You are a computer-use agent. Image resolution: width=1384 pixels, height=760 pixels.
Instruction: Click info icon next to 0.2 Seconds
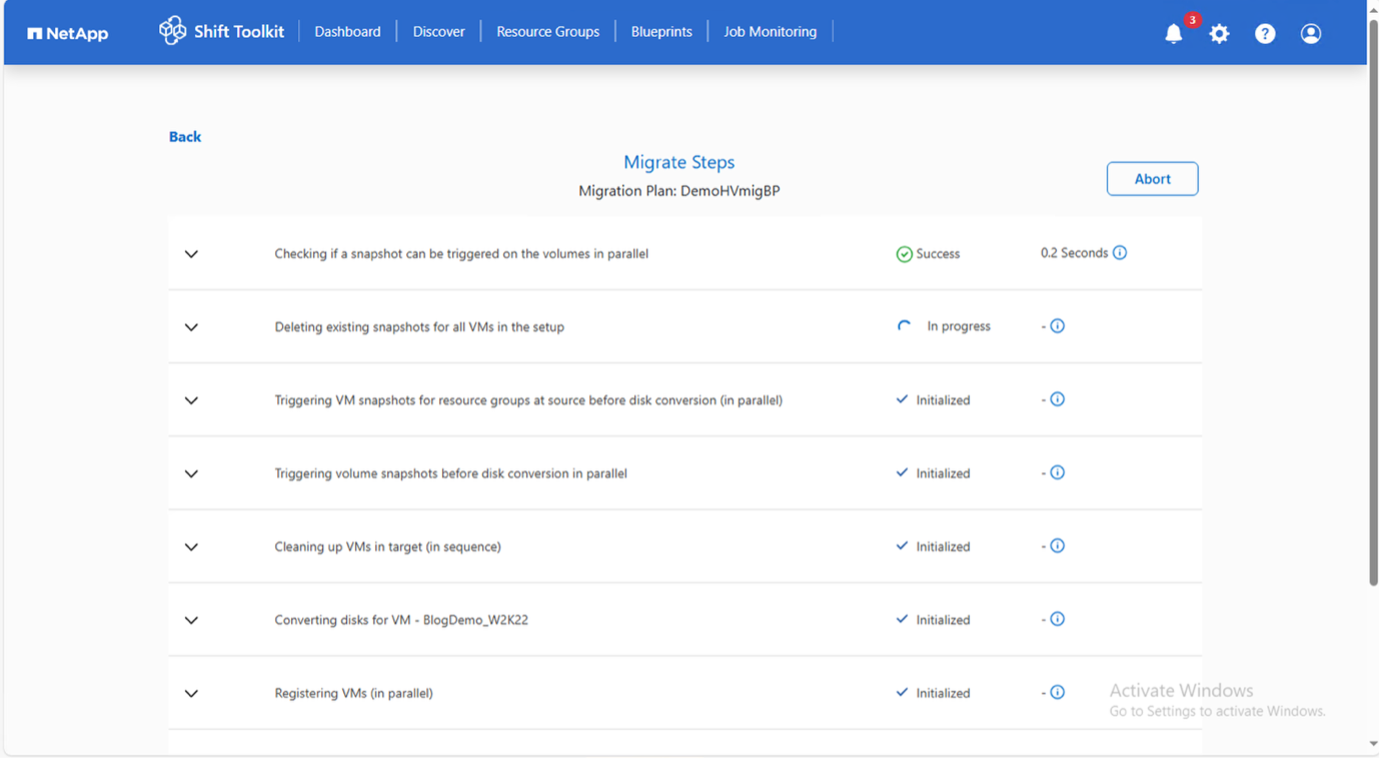coord(1120,253)
